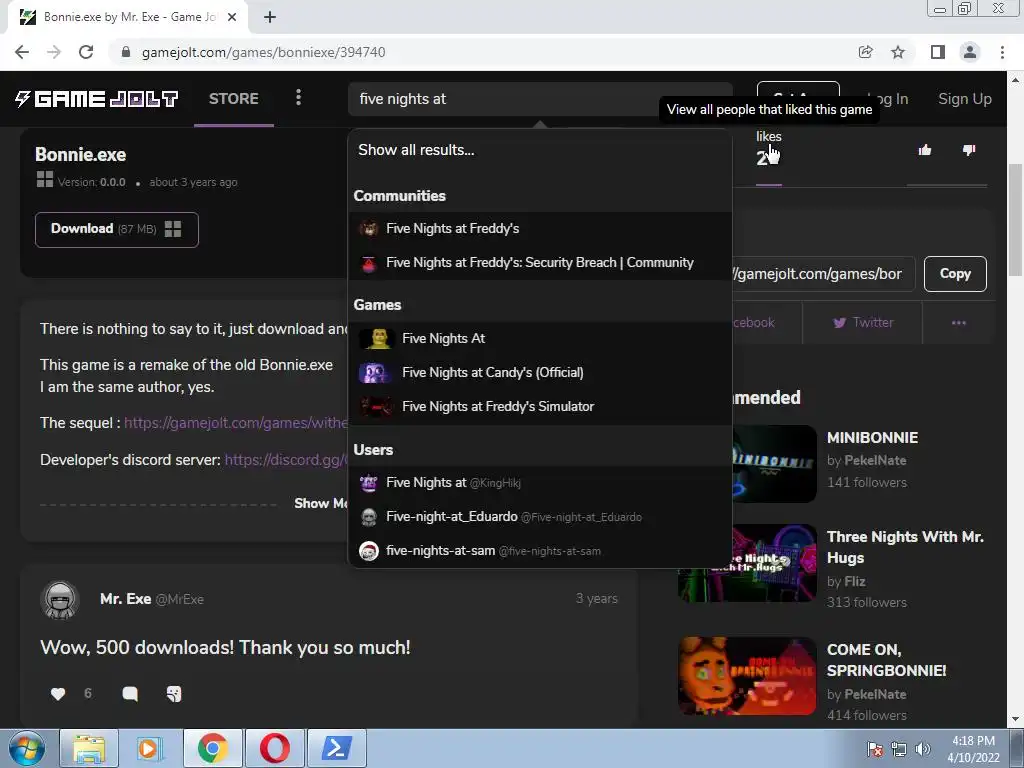Open the three-dot menu next to STORE
The width and height of the screenshot is (1024, 768).
tap(298, 98)
